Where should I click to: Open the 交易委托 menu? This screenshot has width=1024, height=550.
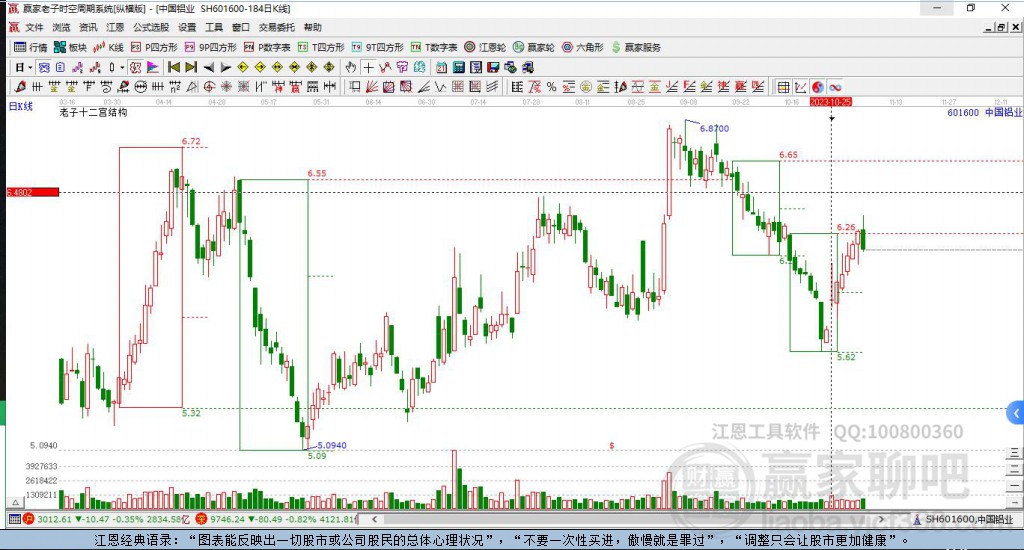[x=276, y=27]
